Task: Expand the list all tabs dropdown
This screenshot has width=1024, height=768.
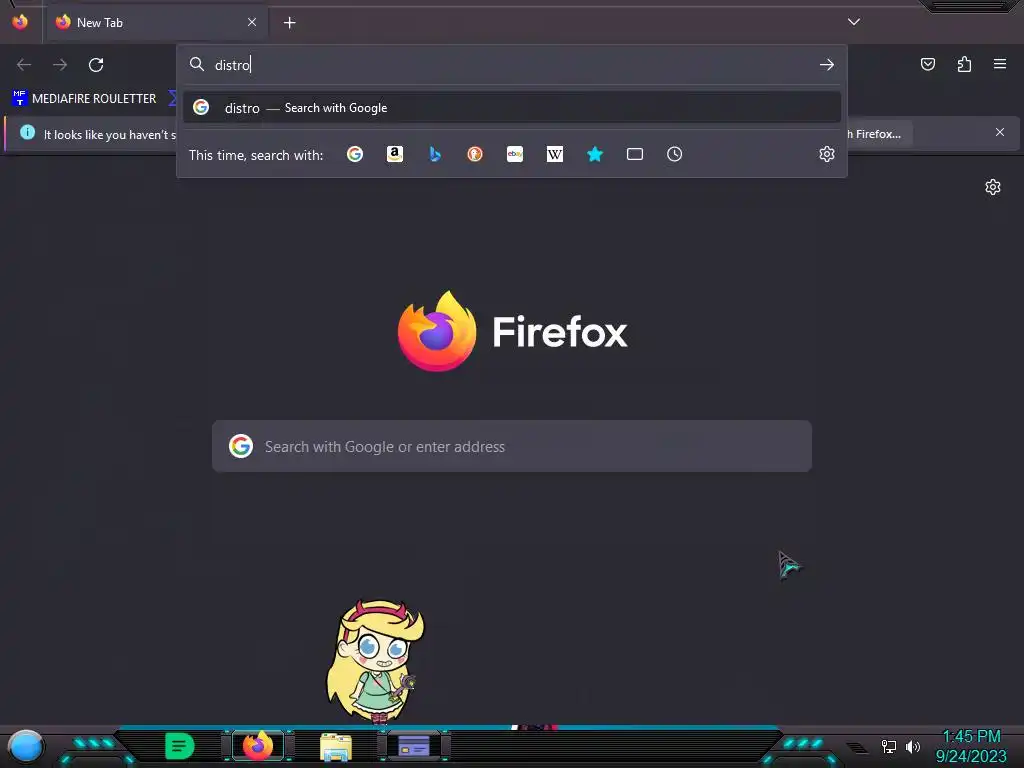Action: point(854,22)
